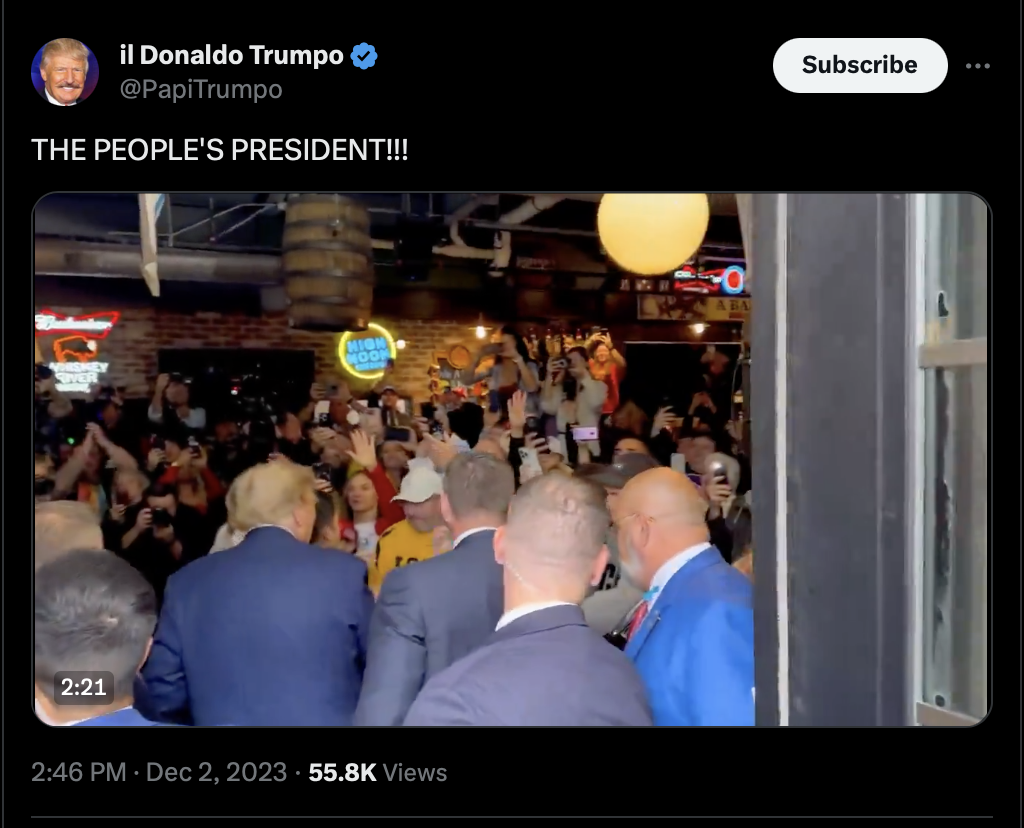The image size is (1024, 828).
Task: Click the blue verified checkmark badge
Action: pyautogui.click(x=364, y=56)
